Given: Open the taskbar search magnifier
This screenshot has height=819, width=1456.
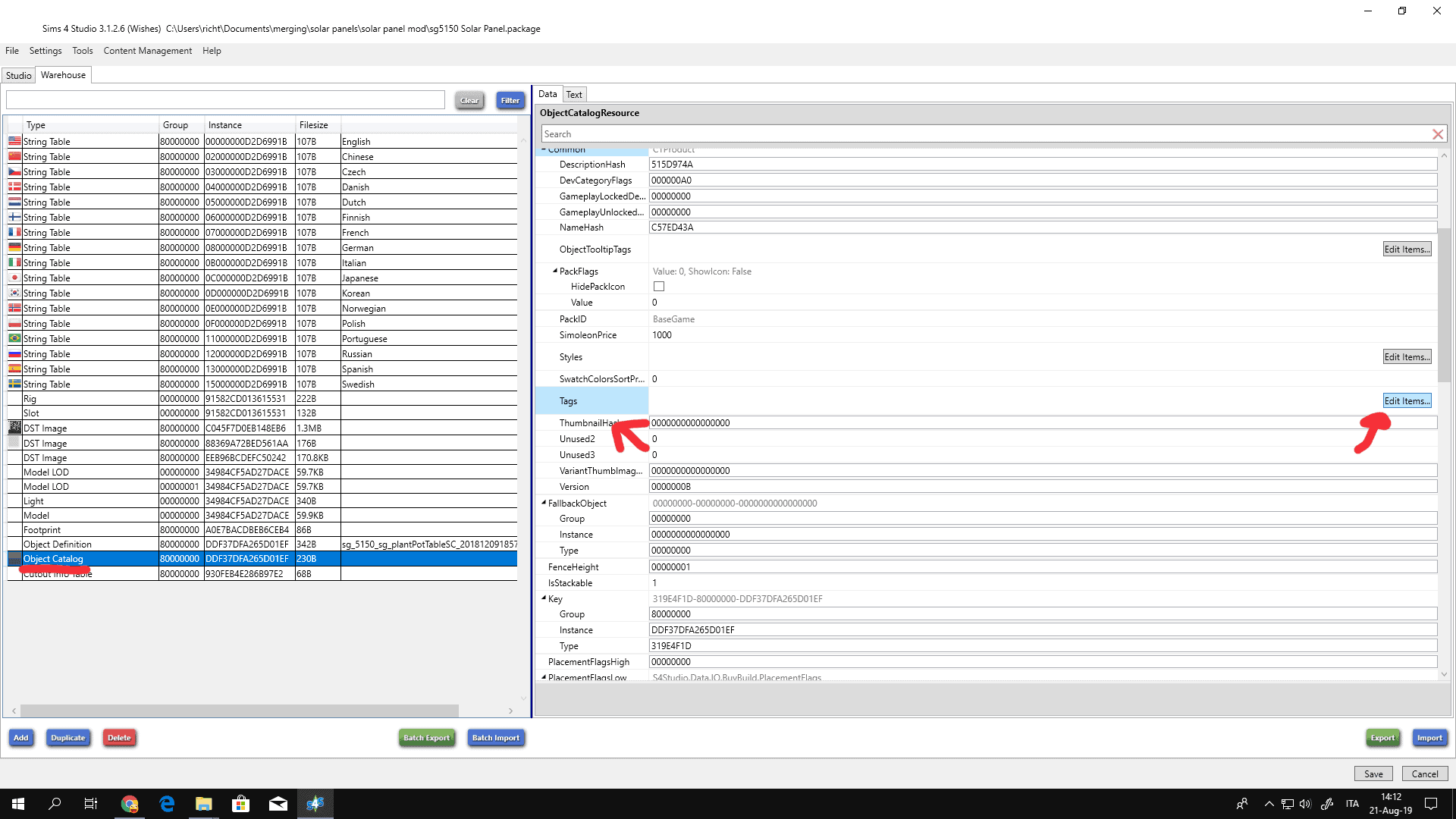Looking at the screenshot, I should pos(55,804).
